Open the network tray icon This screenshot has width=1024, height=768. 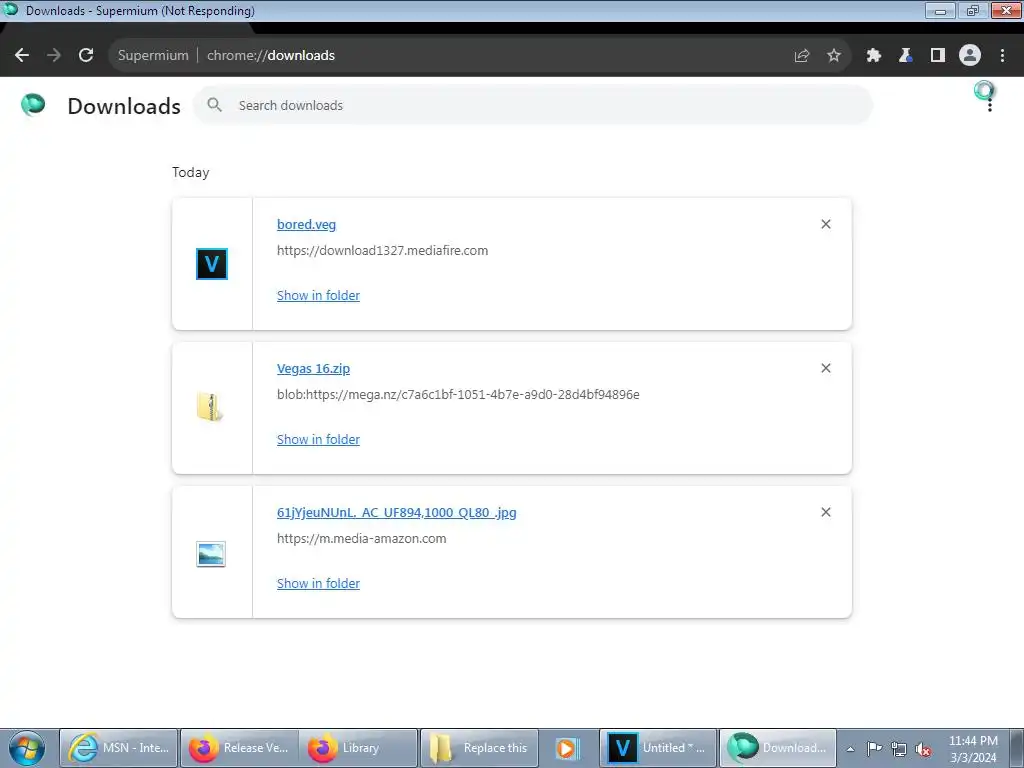tap(899, 749)
